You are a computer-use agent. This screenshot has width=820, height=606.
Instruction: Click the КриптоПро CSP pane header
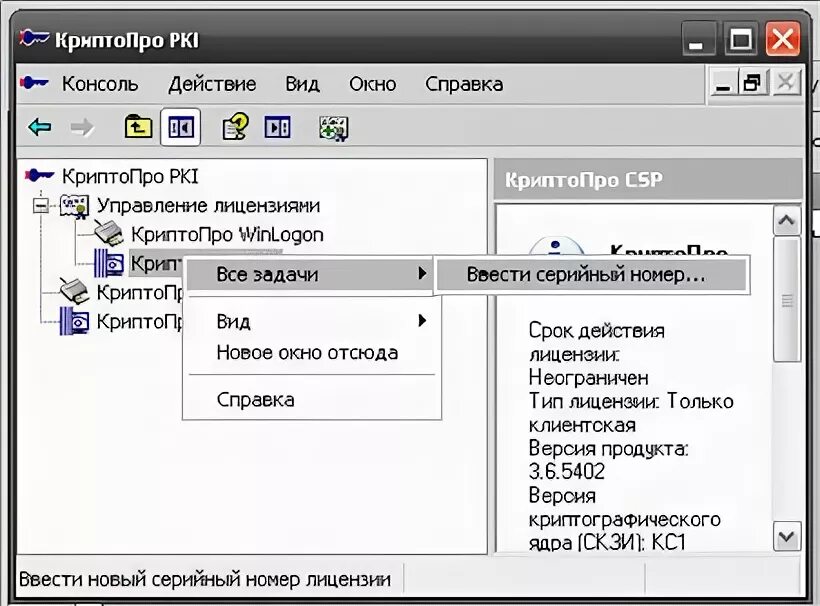click(x=647, y=179)
